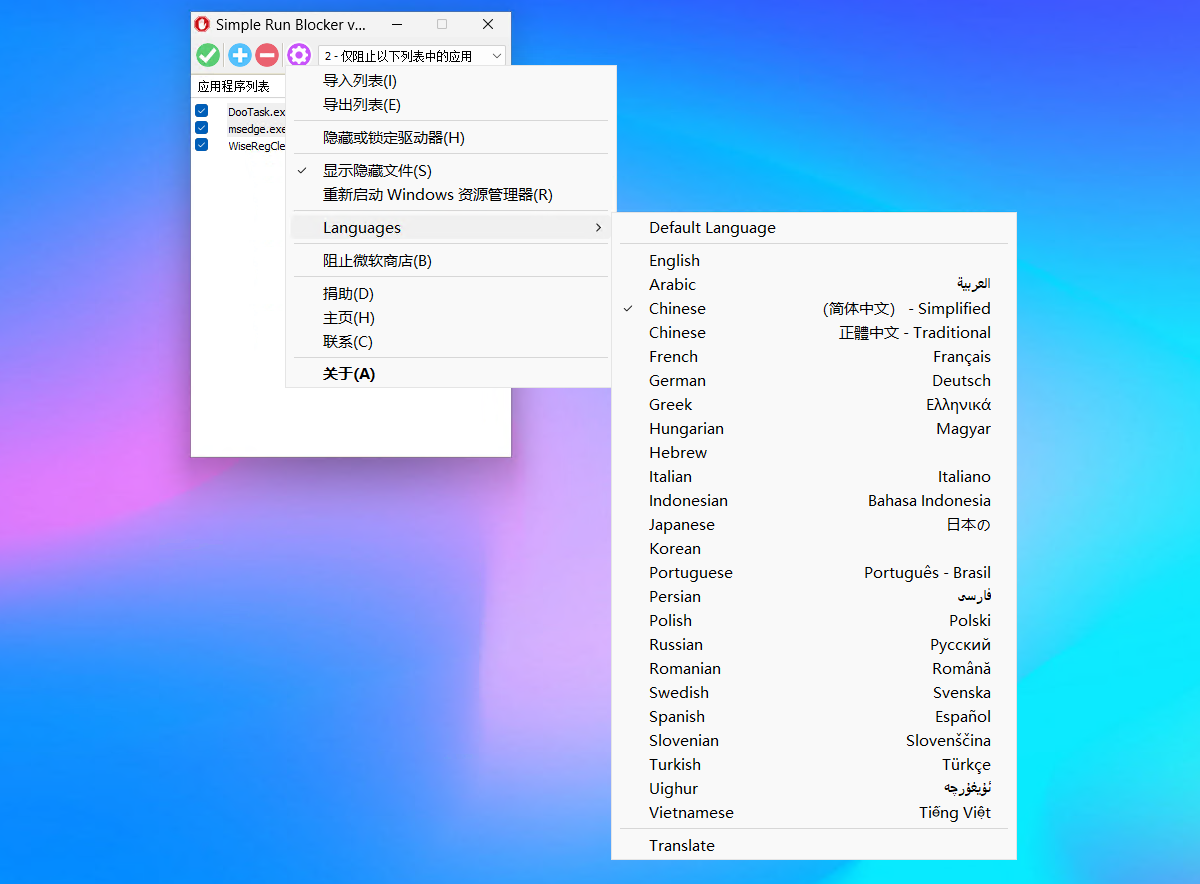The height and width of the screenshot is (884, 1200).
Task: Switch language to Swedish
Action: tap(814, 693)
